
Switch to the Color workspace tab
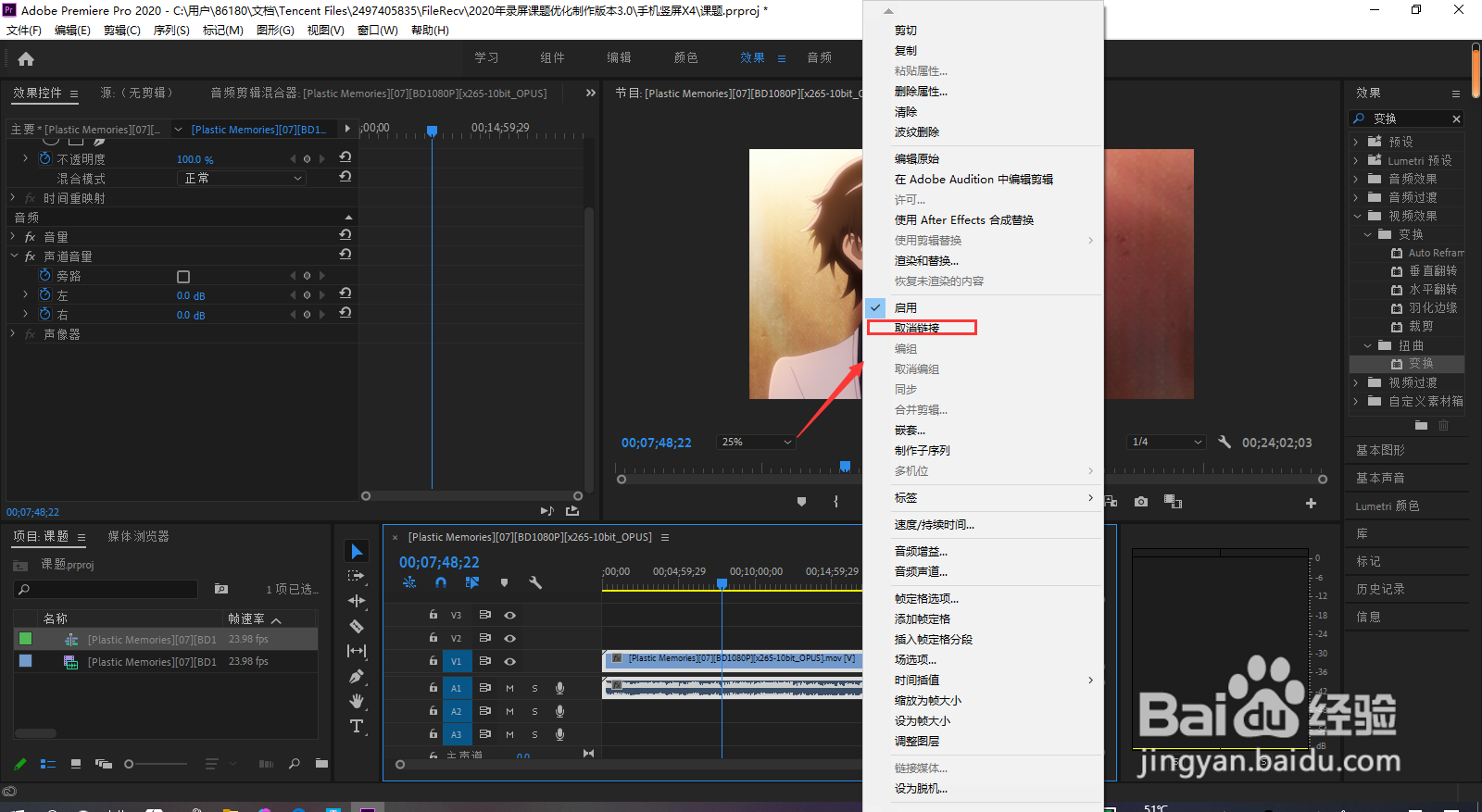pos(685,57)
